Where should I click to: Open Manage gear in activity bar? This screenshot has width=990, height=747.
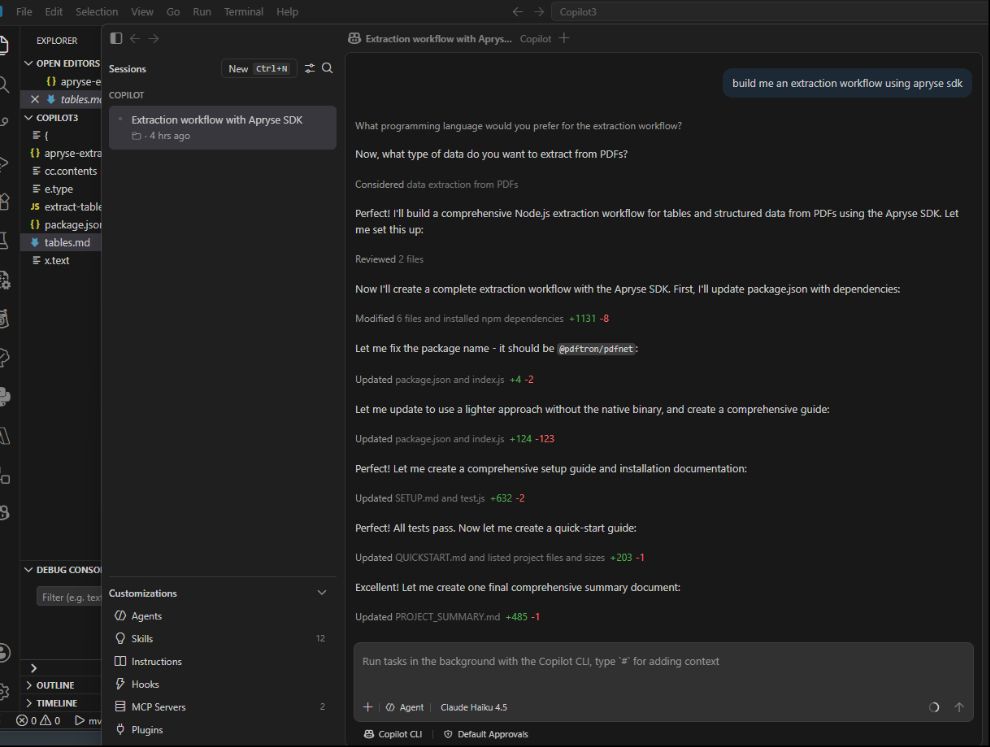(x=4, y=691)
